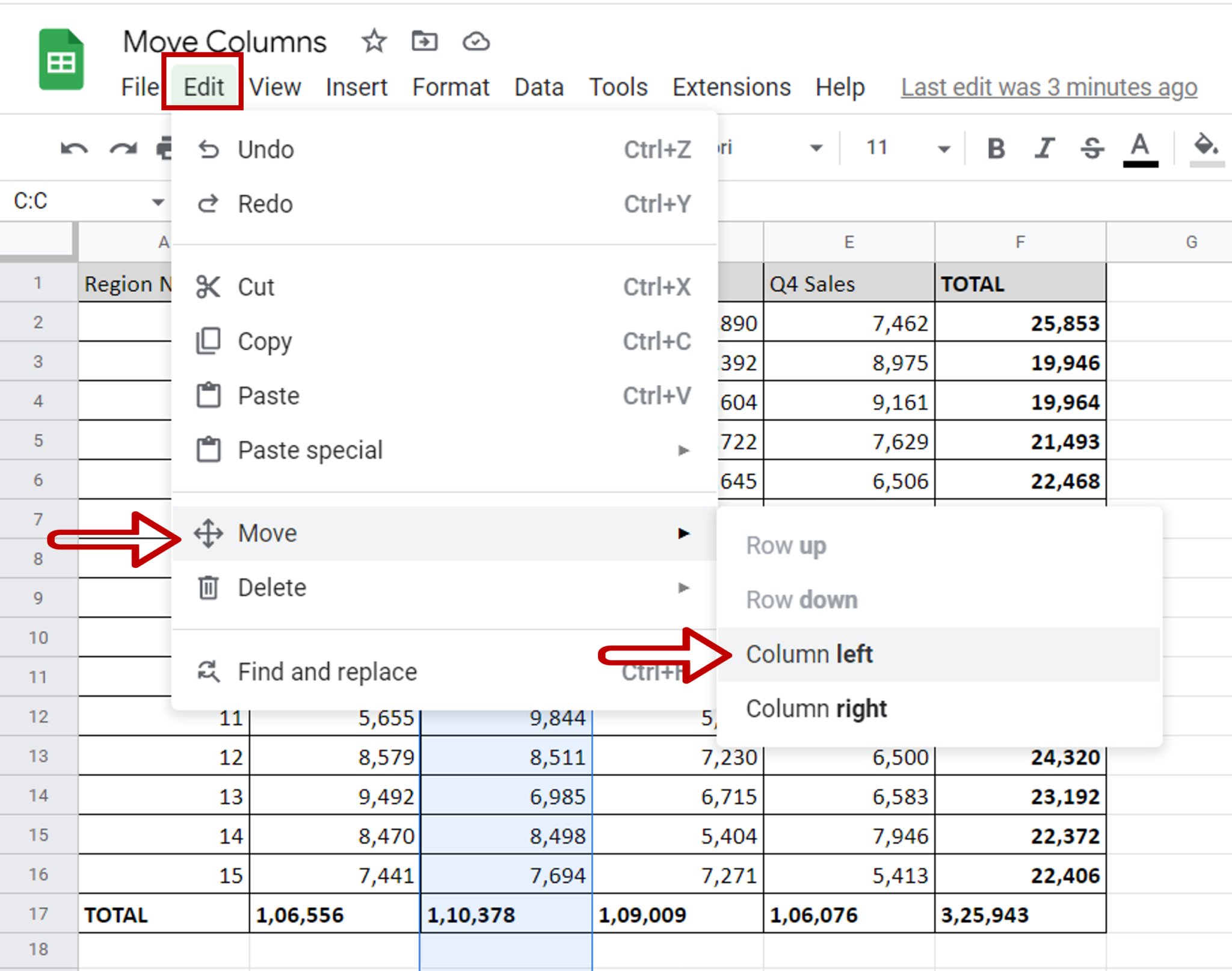Click cell with value 22,372
The width and height of the screenshot is (1232, 971).
[x=1020, y=835]
